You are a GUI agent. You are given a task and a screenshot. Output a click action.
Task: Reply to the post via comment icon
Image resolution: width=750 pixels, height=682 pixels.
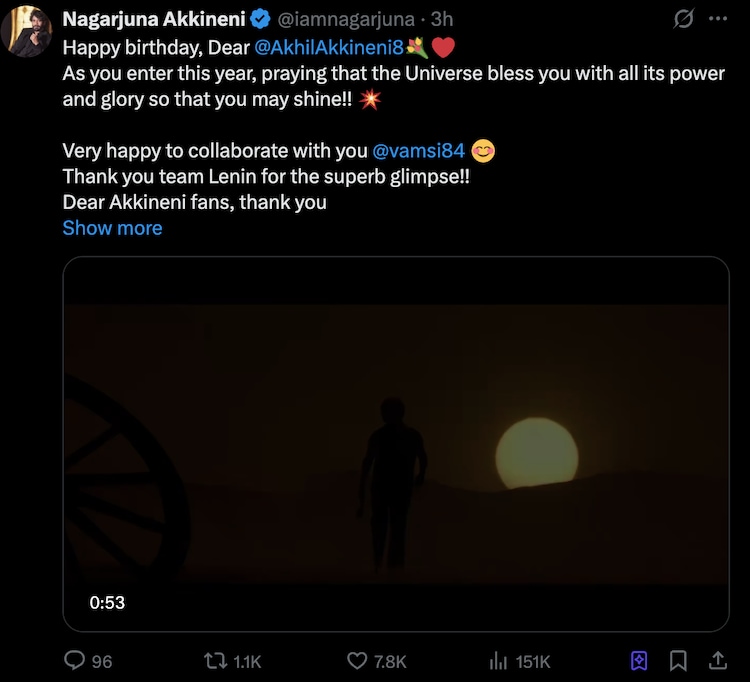pyautogui.click(x=75, y=661)
